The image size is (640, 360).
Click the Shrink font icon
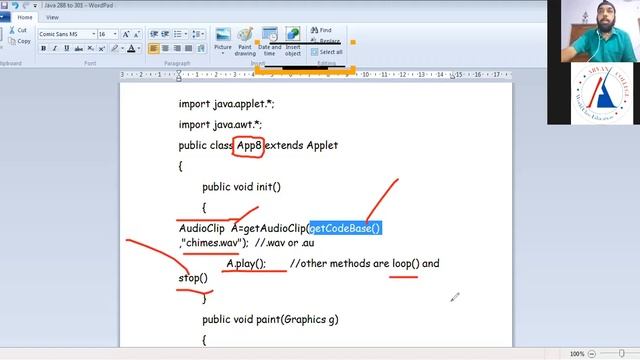pos(137,34)
